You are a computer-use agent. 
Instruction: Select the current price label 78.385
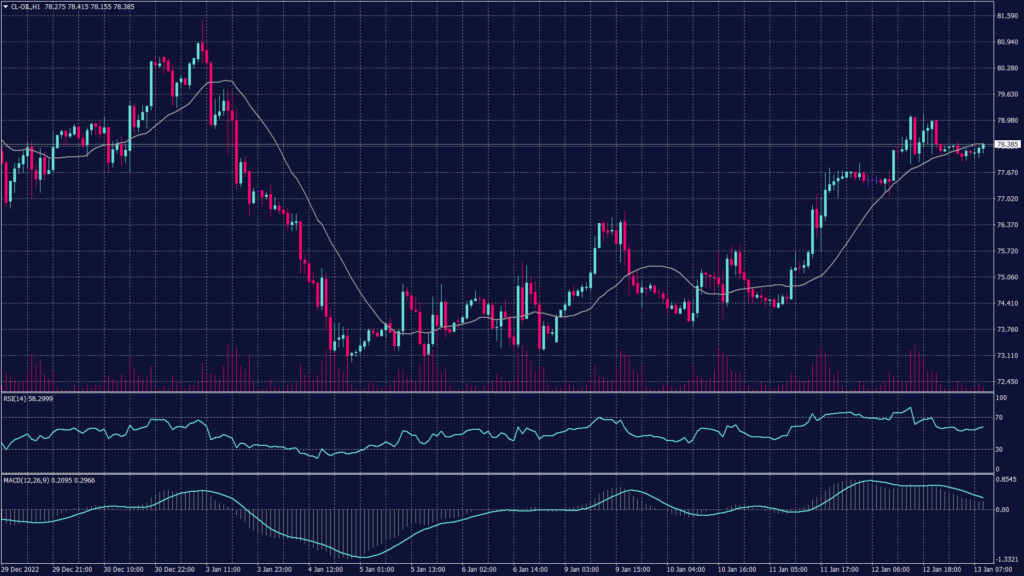[1005, 145]
